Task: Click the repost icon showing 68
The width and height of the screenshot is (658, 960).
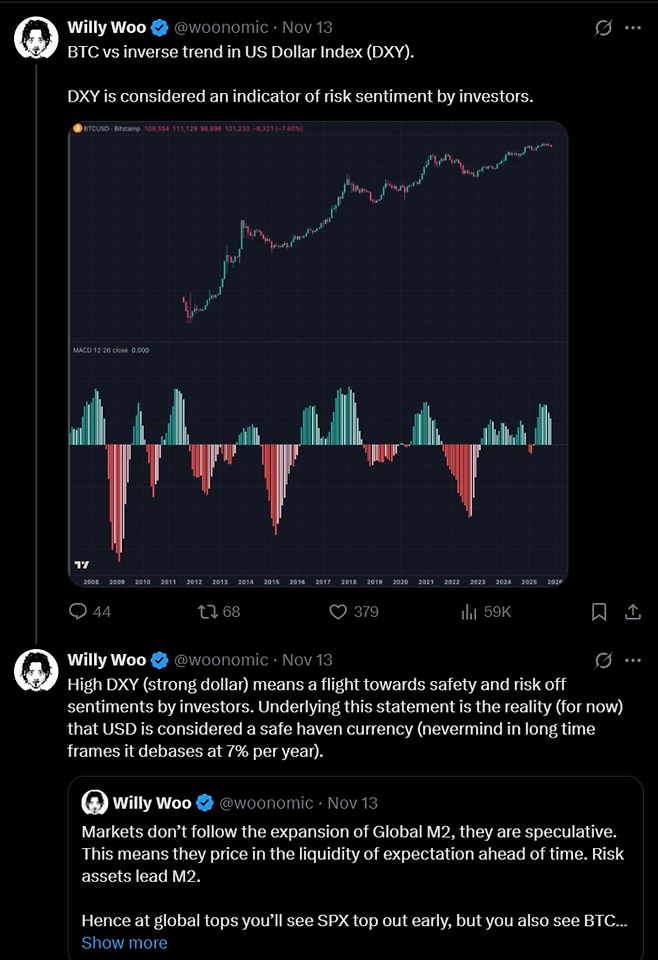Action: (x=208, y=611)
